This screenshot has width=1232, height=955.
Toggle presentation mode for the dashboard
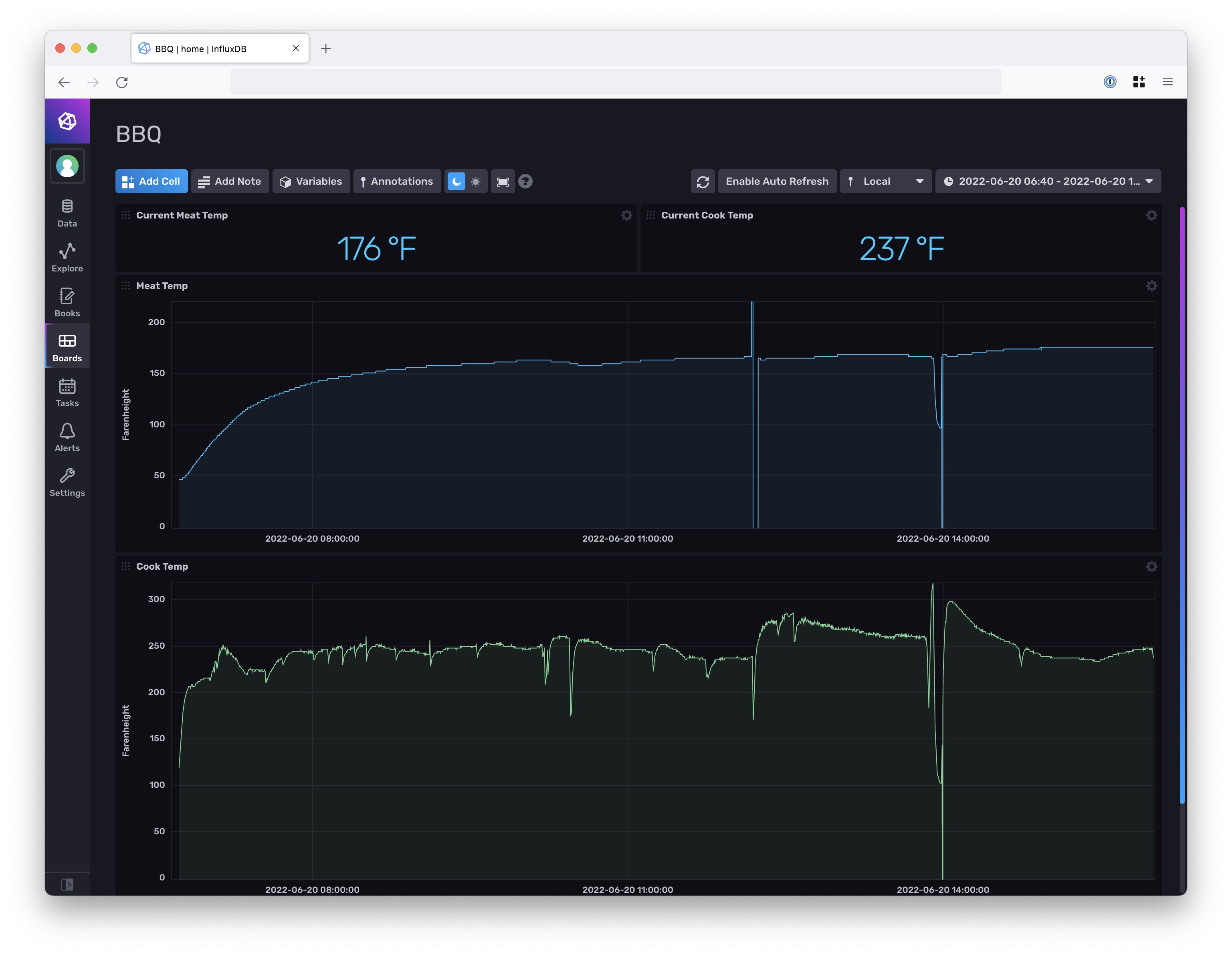(503, 181)
